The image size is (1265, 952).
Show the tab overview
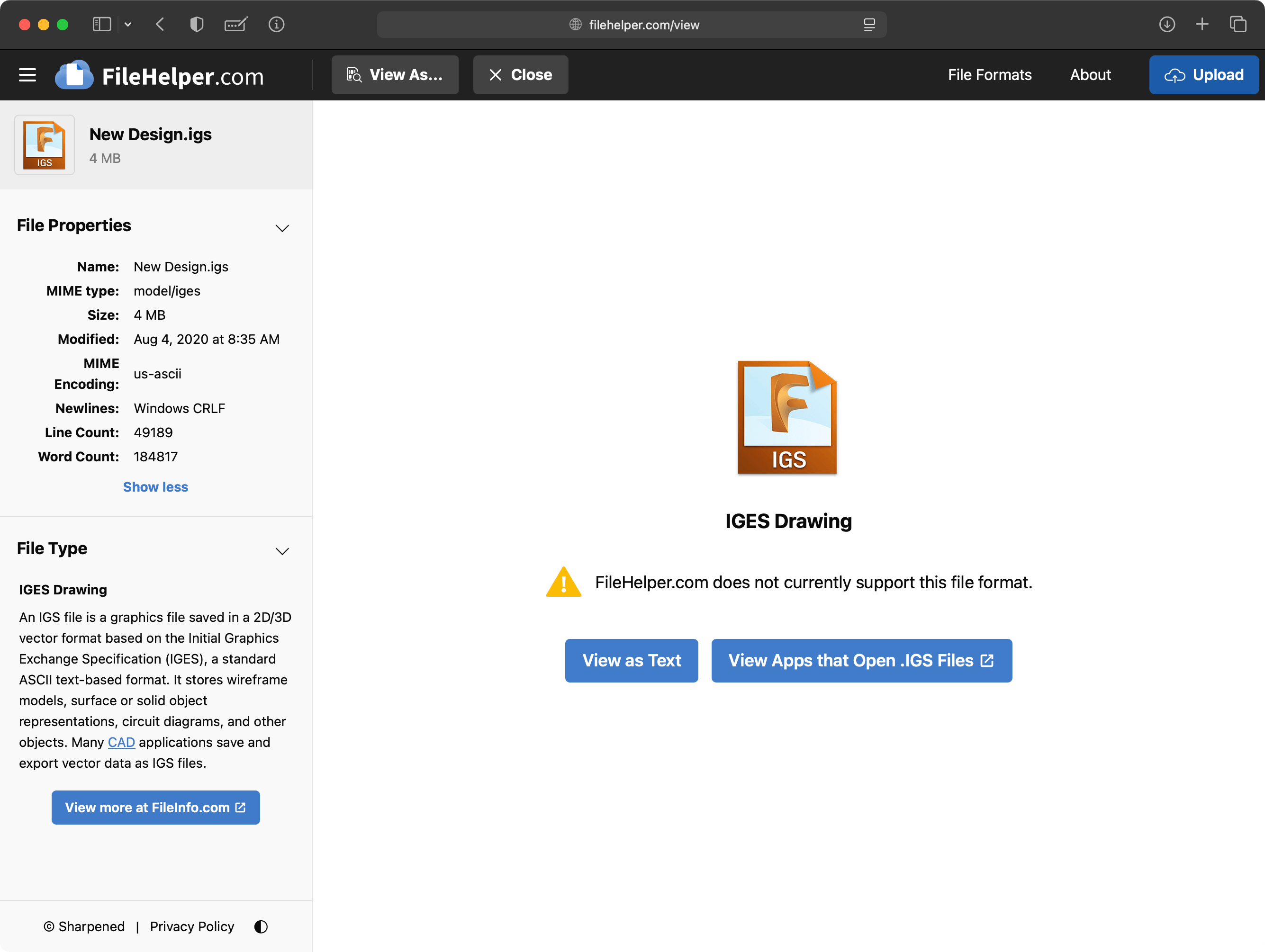[1238, 25]
